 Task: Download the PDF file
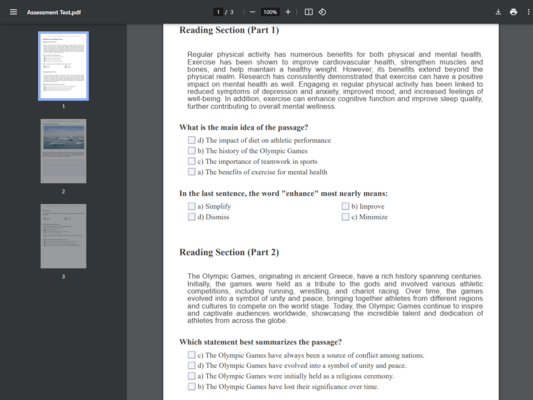click(x=498, y=12)
